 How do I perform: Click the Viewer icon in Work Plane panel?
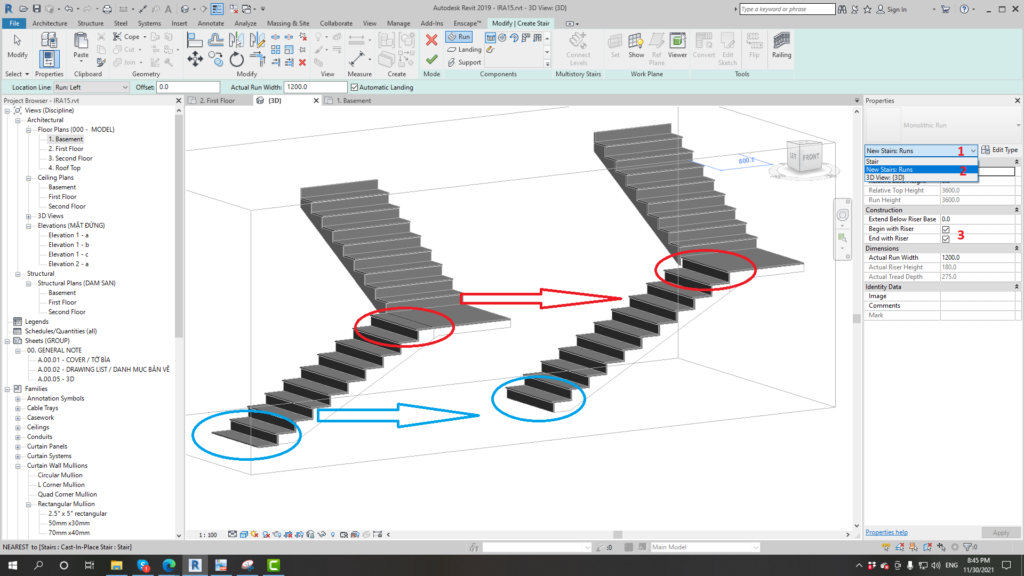tap(677, 45)
